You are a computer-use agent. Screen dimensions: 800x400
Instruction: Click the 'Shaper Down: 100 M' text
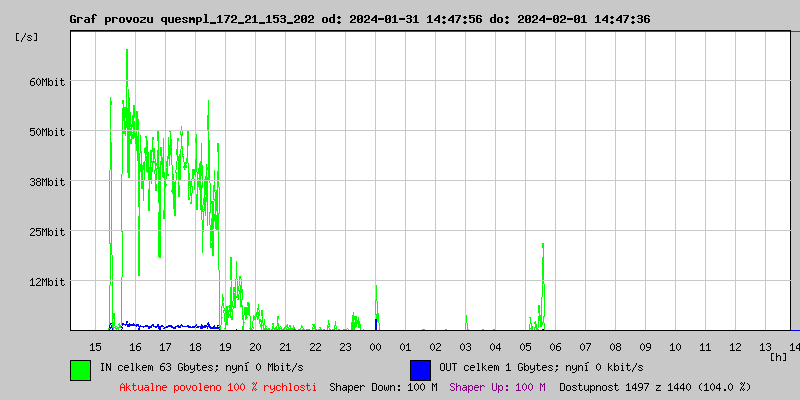click(x=383, y=387)
